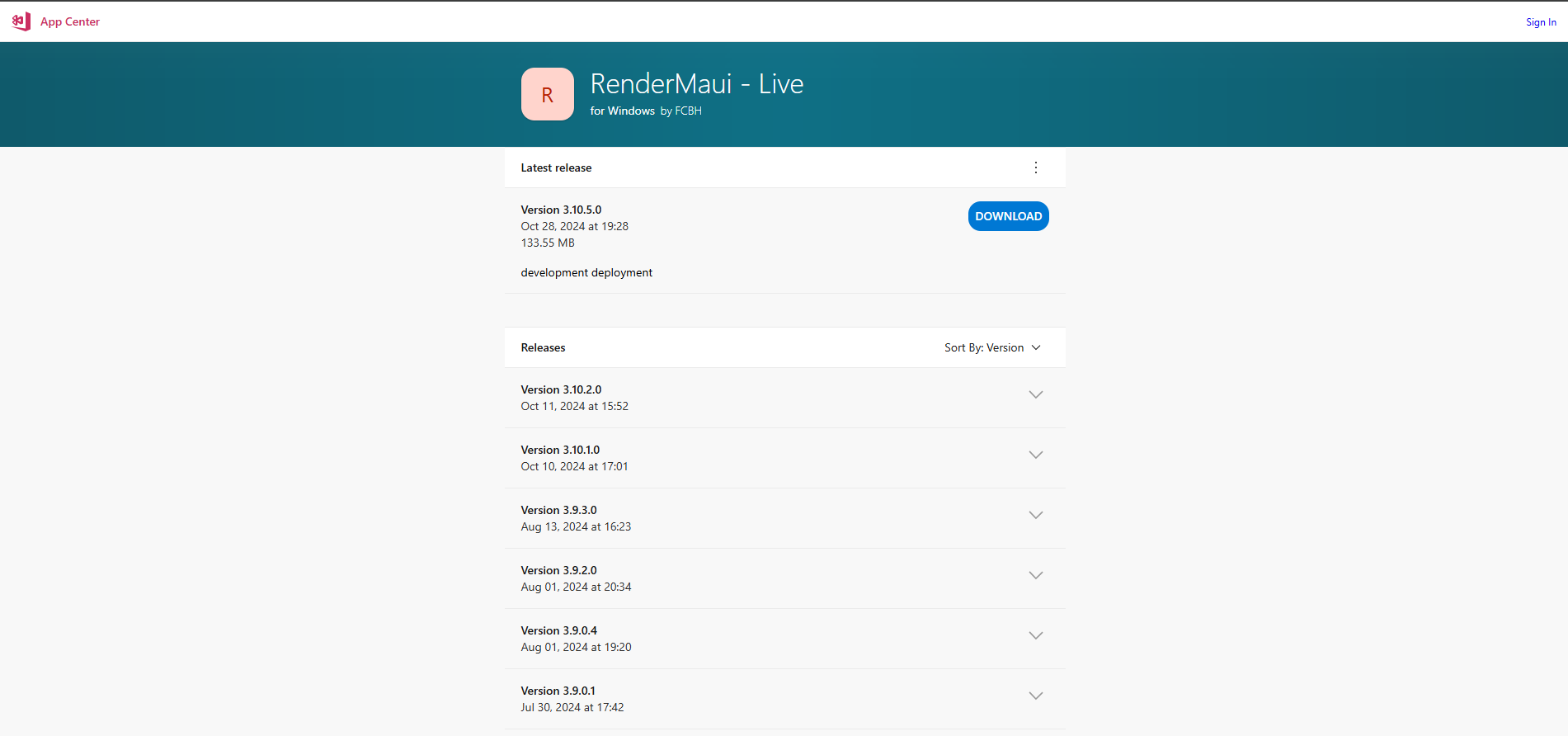
Task: Click the Latest release heading
Action: click(556, 167)
